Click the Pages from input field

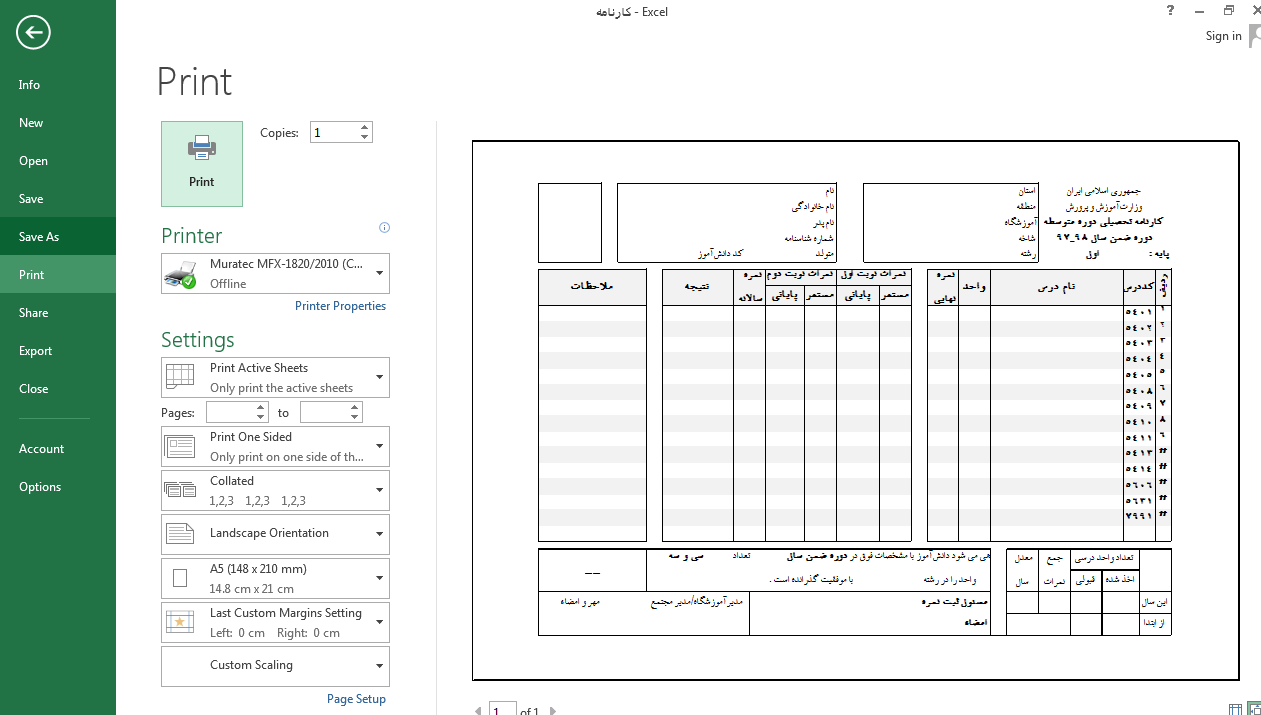[231, 412]
